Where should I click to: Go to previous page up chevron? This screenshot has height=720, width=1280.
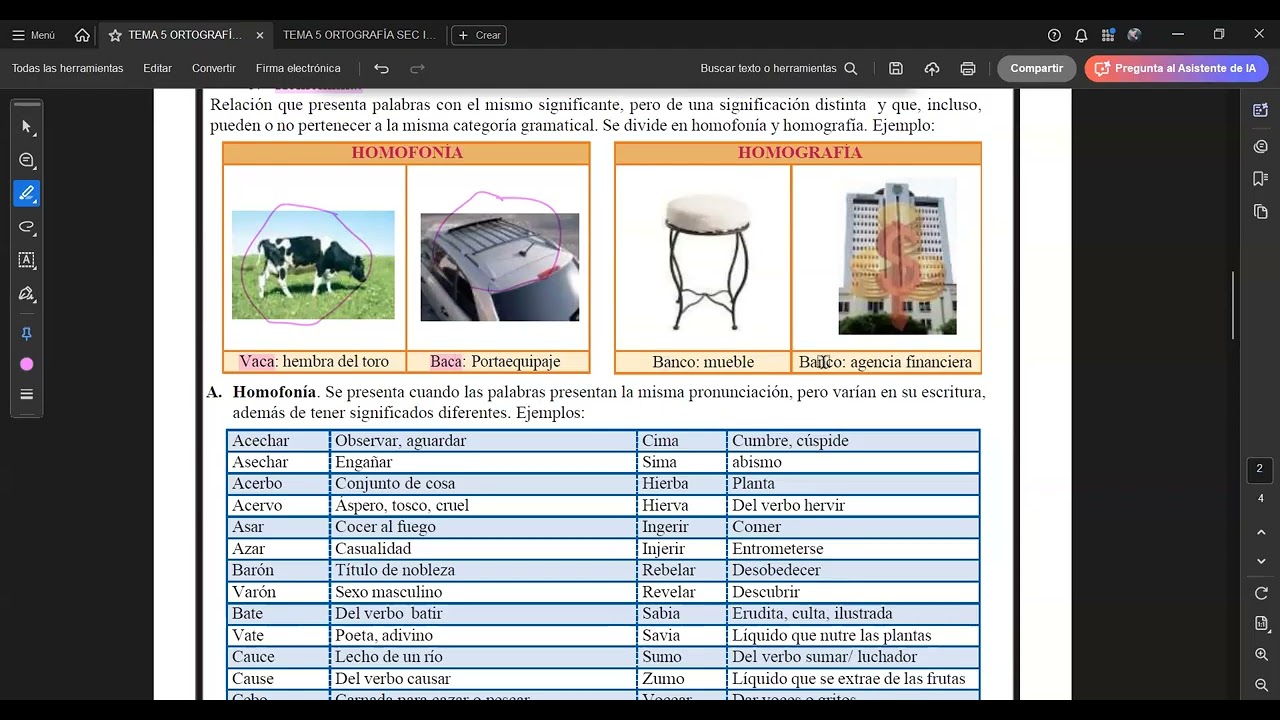1261,533
